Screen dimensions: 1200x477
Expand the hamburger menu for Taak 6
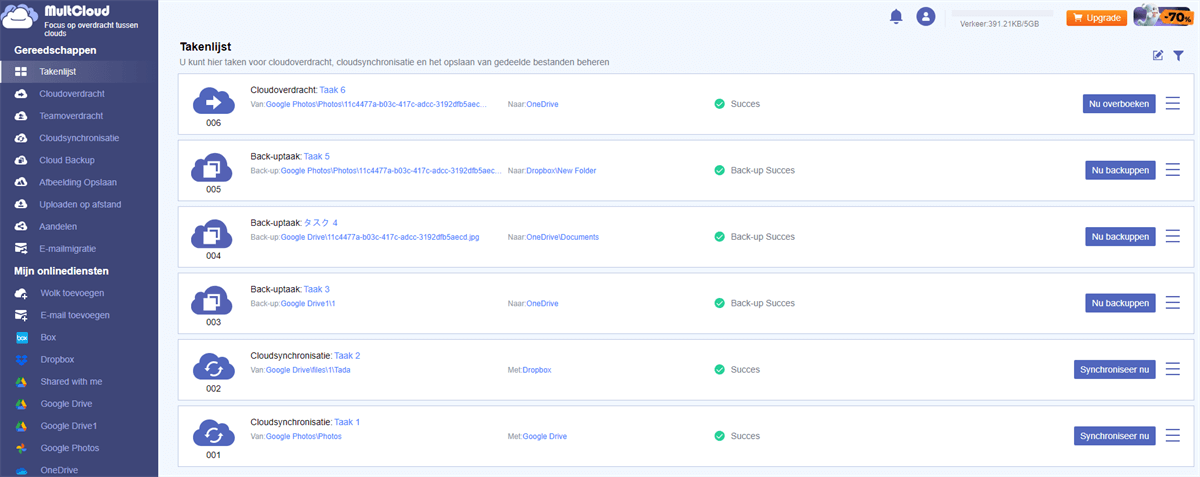tap(1173, 103)
